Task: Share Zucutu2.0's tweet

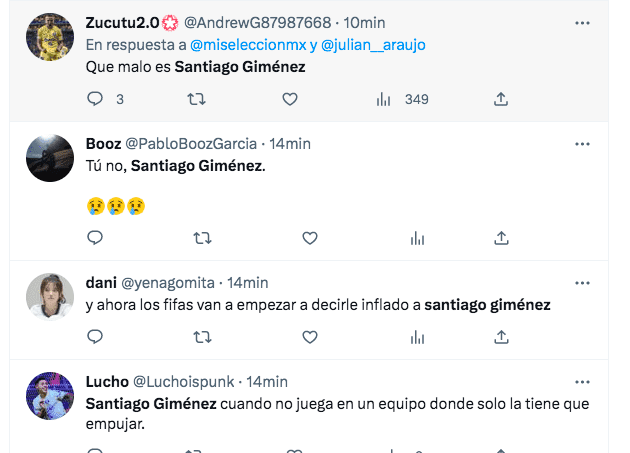Action: 501,99
